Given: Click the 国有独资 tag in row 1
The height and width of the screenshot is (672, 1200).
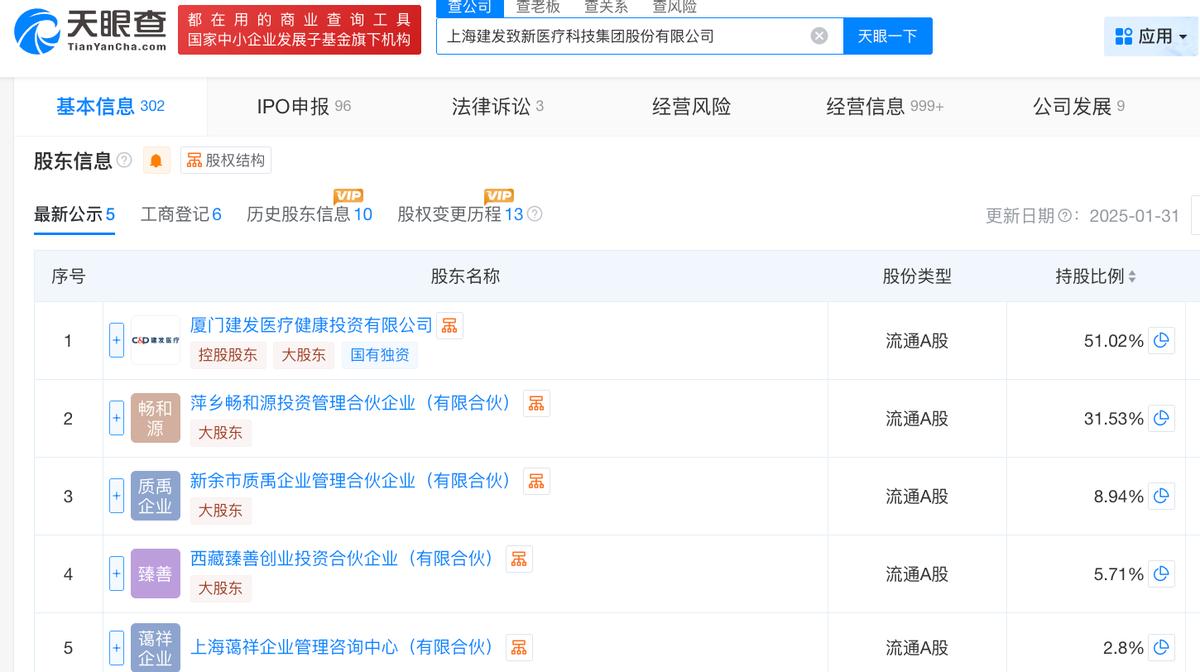Looking at the screenshot, I should click(x=379, y=355).
